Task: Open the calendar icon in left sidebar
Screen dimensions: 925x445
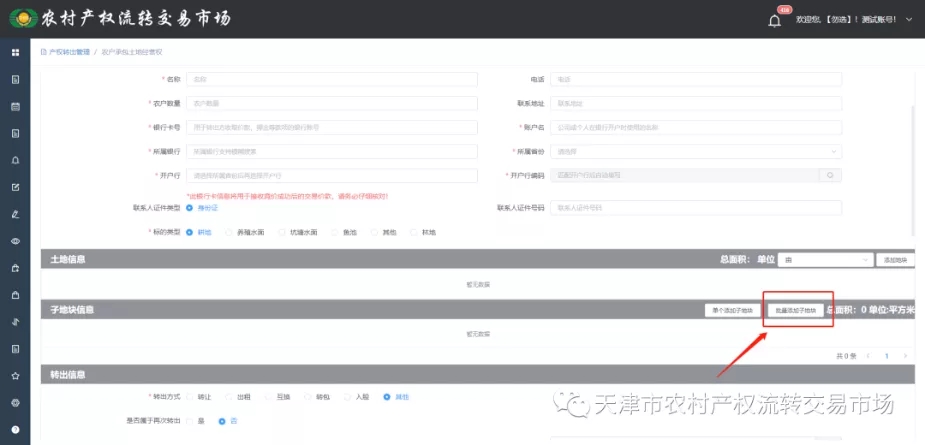Action: click(15, 106)
